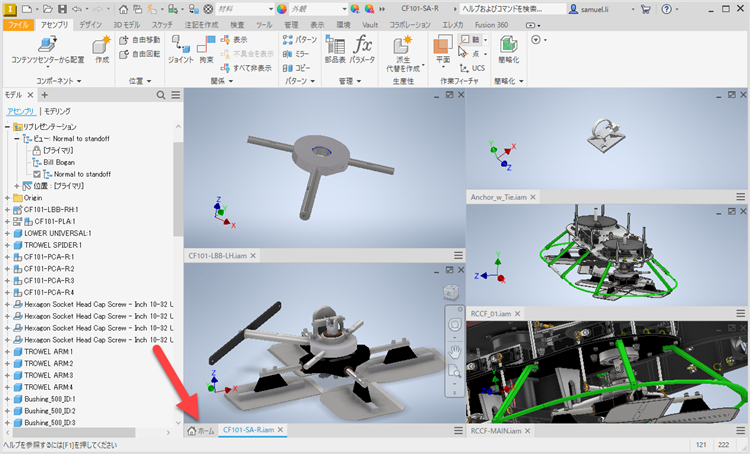
Task: Expand the CF101-LBB-RH:1 node
Action: [7, 210]
